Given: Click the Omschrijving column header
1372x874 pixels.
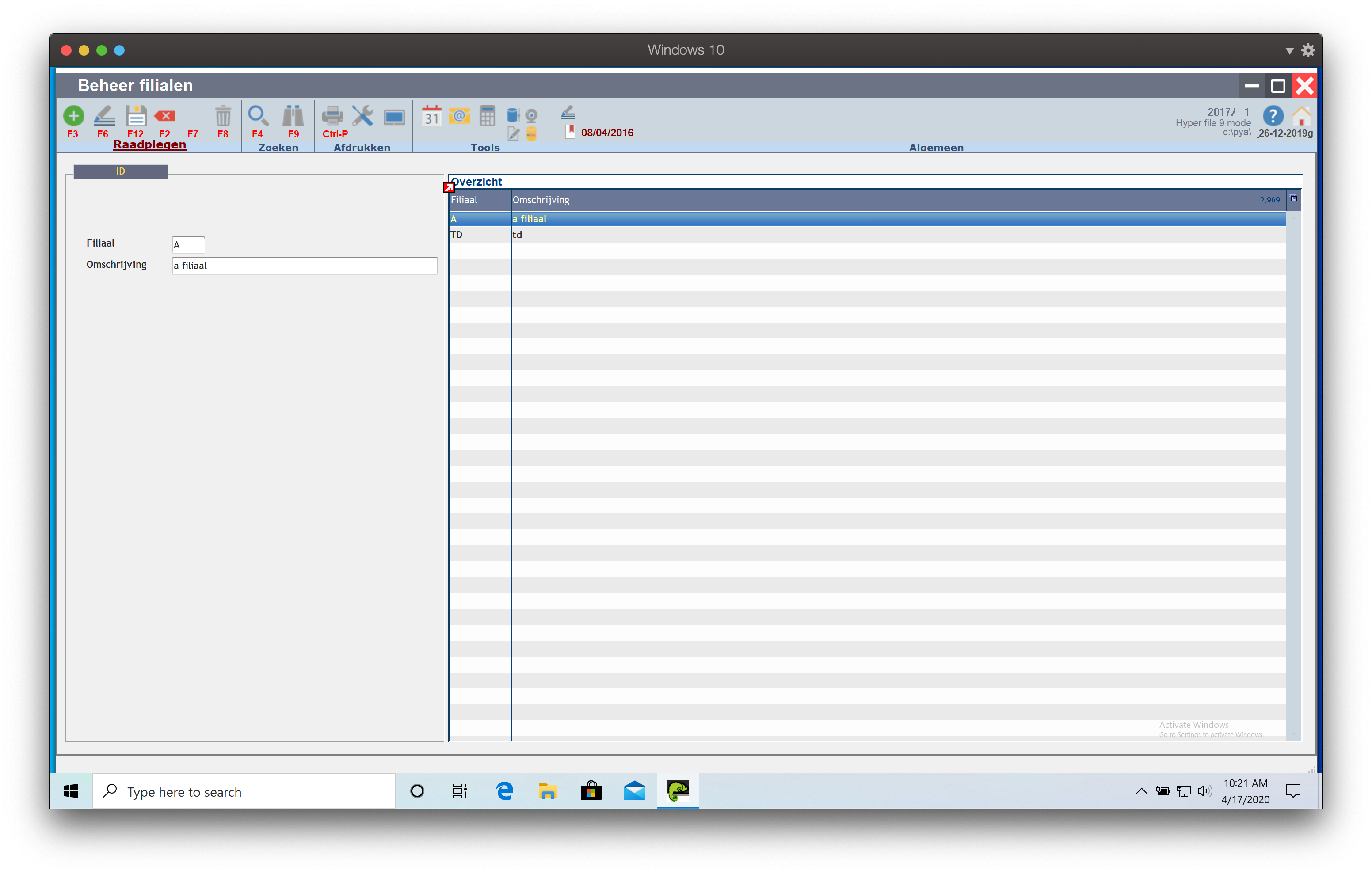Looking at the screenshot, I should click(x=541, y=200).
